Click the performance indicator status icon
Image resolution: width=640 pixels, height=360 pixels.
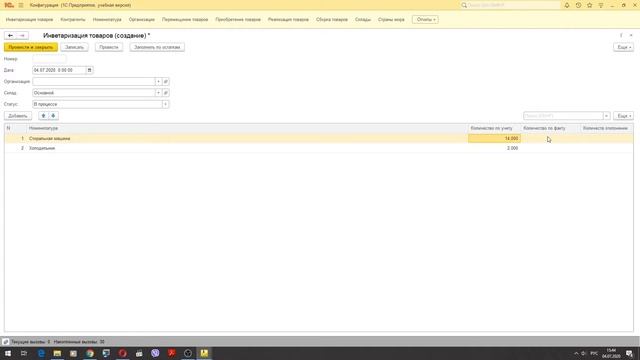pos(6,342)
